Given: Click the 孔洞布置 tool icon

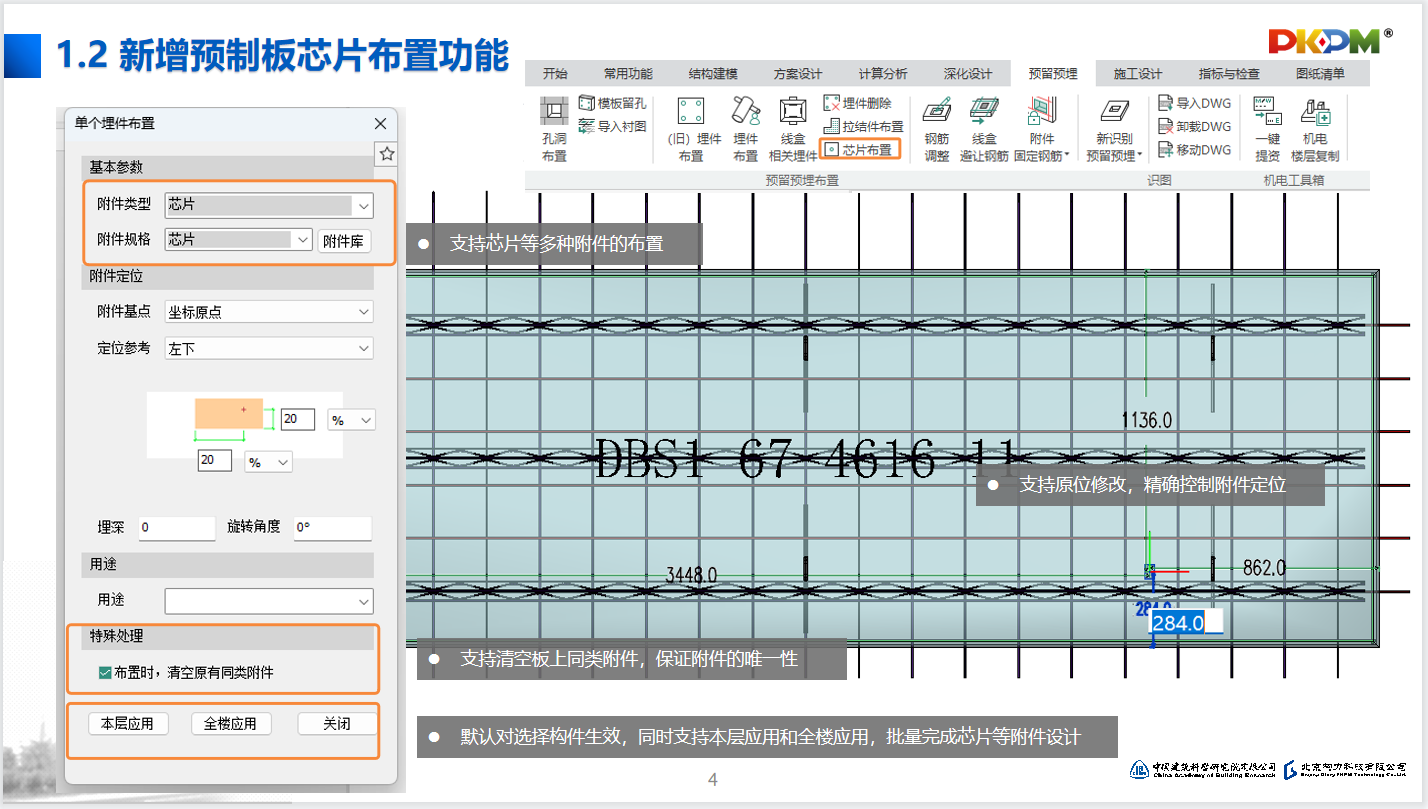Looking at the screenshot, I should pyautogui.click(x=554, y=111).
